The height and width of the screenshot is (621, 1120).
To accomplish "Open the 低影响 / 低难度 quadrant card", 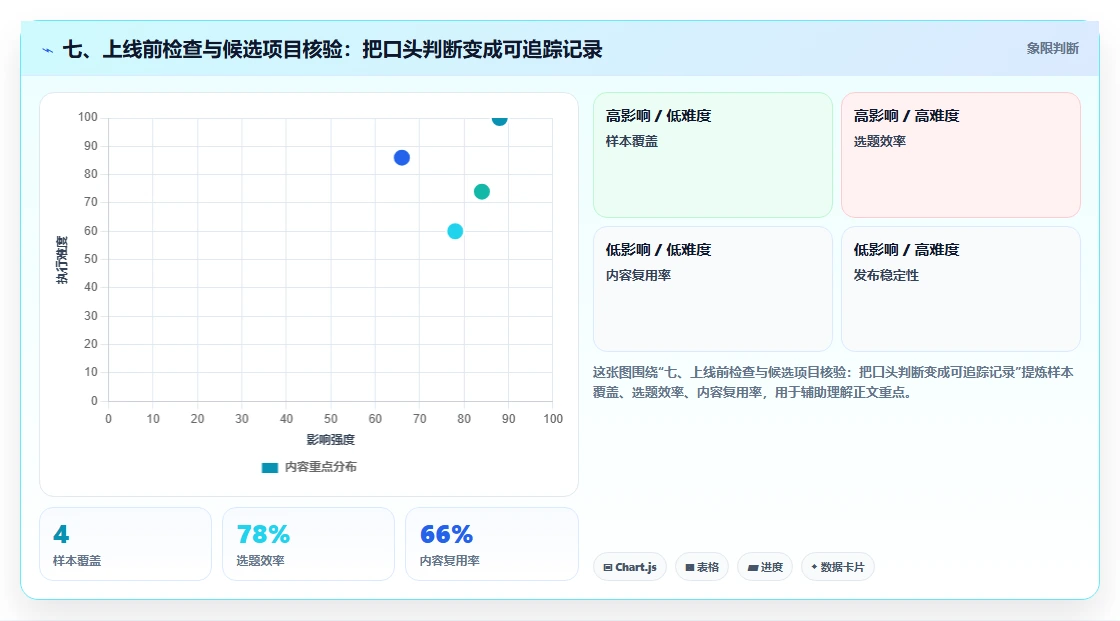I will (713, 289).
